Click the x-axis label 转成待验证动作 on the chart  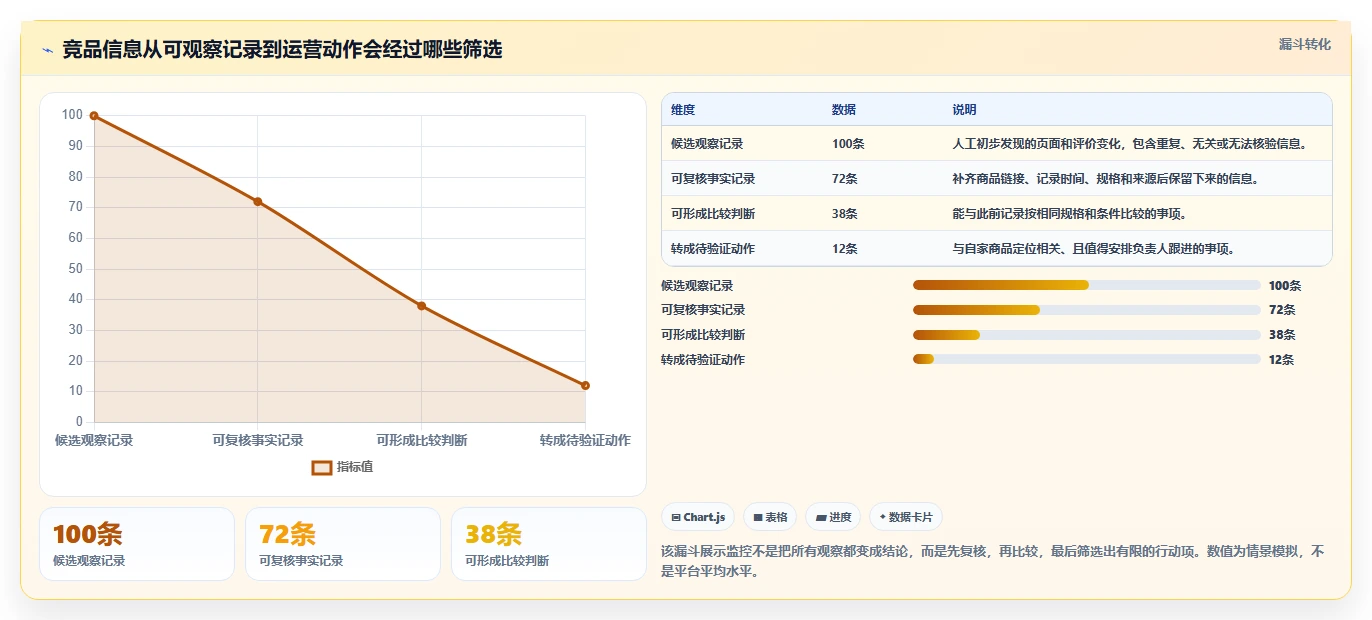point(585,440)
